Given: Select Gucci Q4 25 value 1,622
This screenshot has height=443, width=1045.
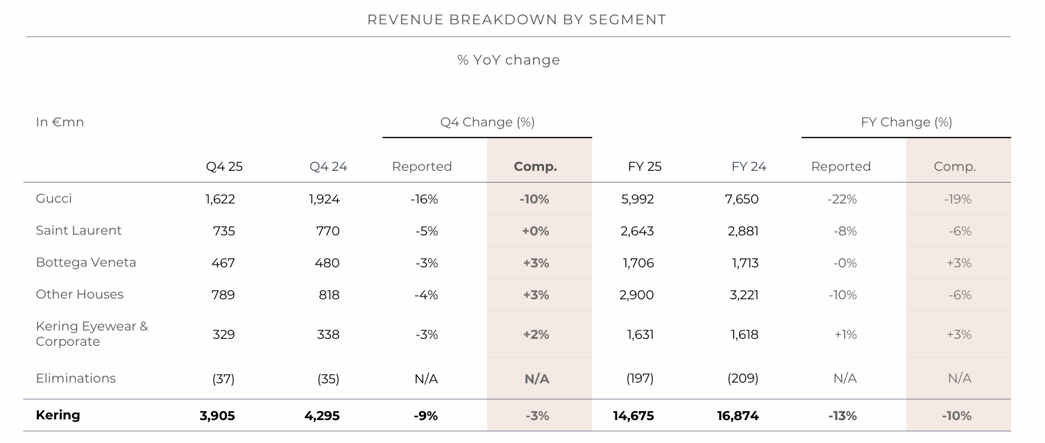Looking at the screenshot, I should coord(220,199).
